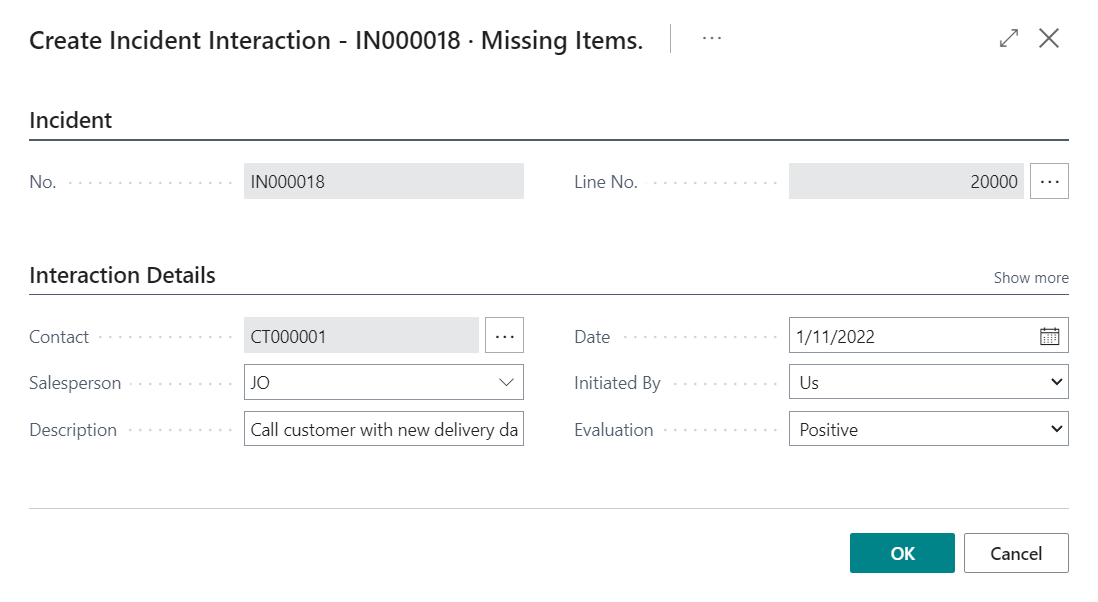The width and height of the screenshot is (1098, 602).
Task: Open the page options ellipsis menu
Action: (x=711, y=38)
